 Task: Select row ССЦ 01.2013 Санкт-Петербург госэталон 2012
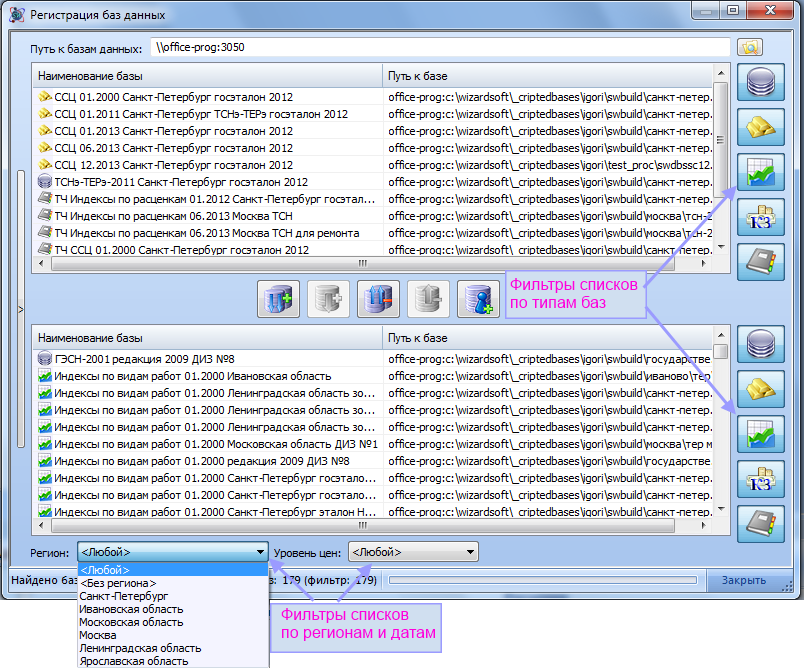pos(372,131)
